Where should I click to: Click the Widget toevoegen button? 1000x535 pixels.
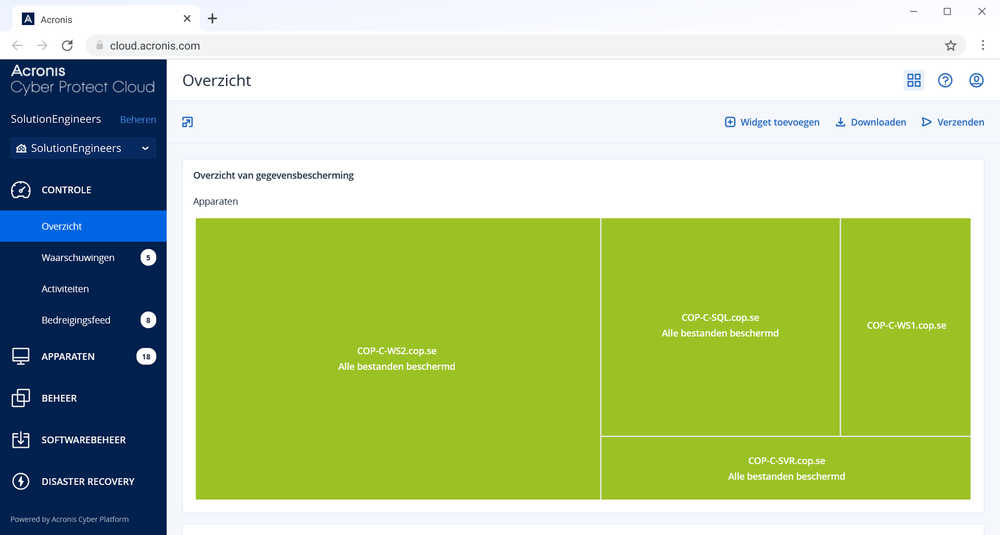pos(772,122)
